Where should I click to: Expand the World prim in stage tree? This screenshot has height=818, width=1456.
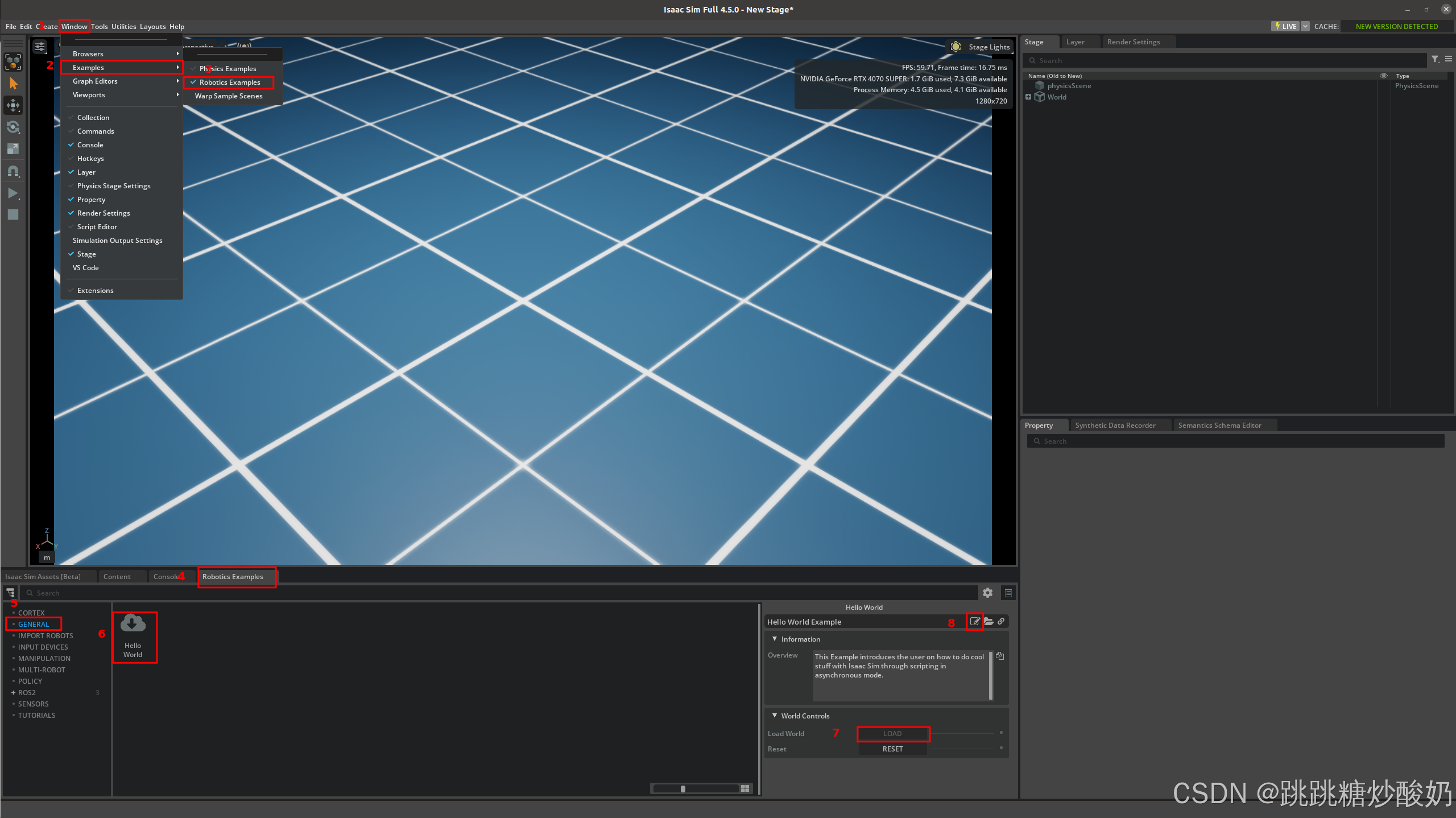[1028, 97]
